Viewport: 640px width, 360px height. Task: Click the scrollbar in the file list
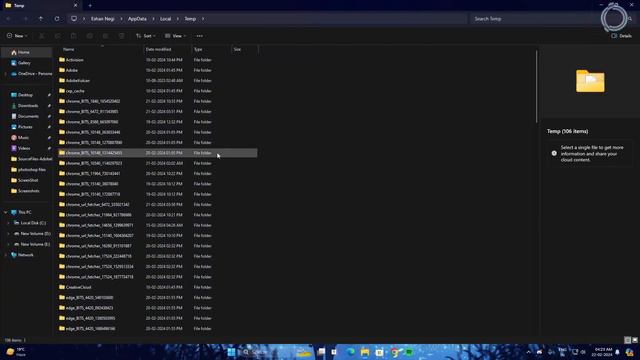pyautogui.click(x=537, y=86)
